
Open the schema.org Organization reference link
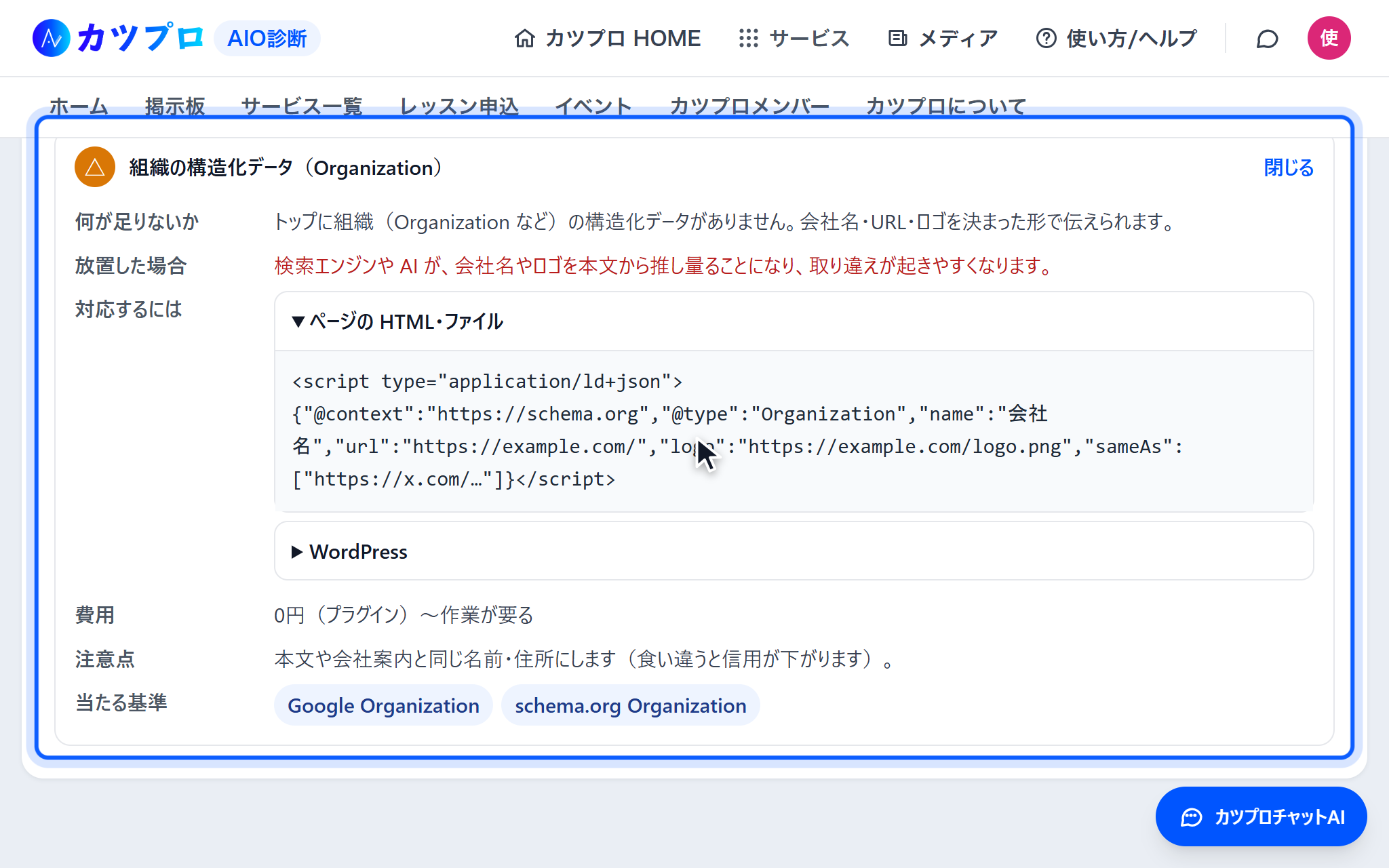[x=630, y=705]
